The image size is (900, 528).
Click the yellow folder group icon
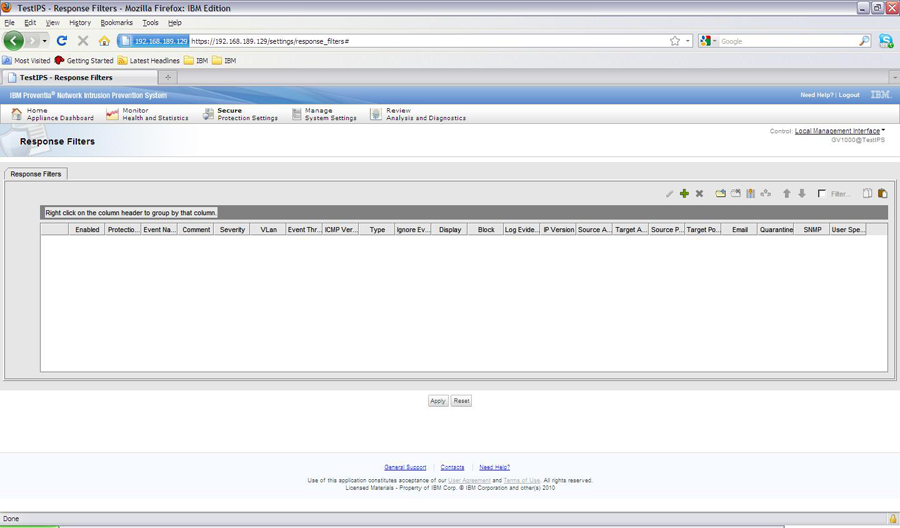click(x=720, y=193)
